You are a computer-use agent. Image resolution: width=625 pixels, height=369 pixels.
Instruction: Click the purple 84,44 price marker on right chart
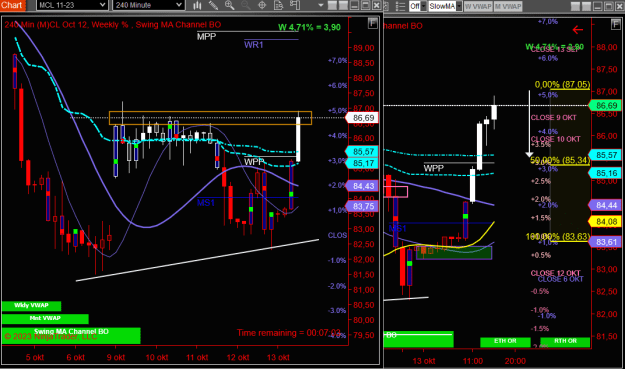(605, 205)
